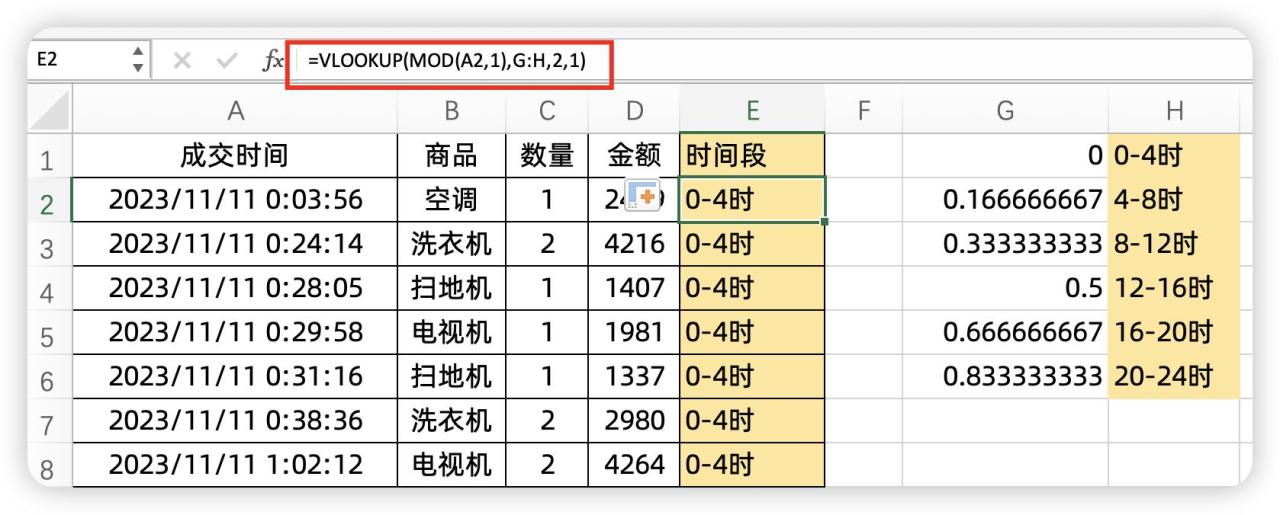
Task: Select amount cell 1337
Action: (x=634, y=378)
